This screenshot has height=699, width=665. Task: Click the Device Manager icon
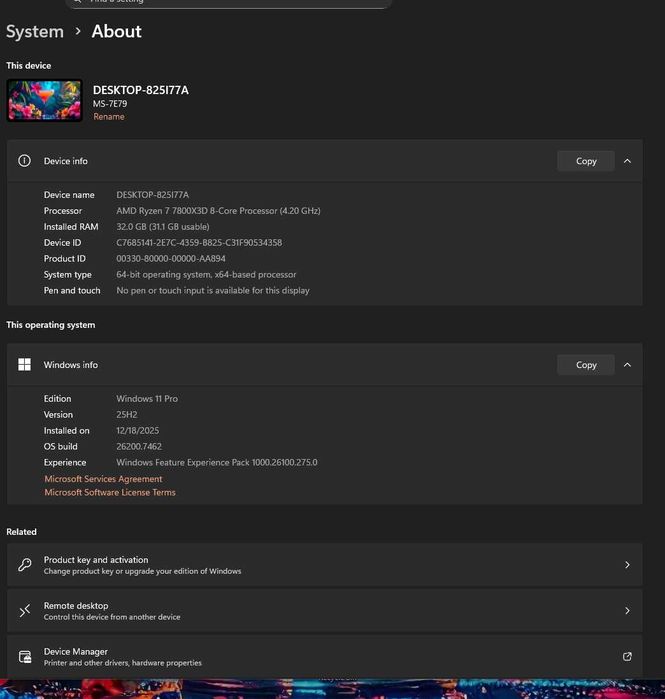[25, 657]
